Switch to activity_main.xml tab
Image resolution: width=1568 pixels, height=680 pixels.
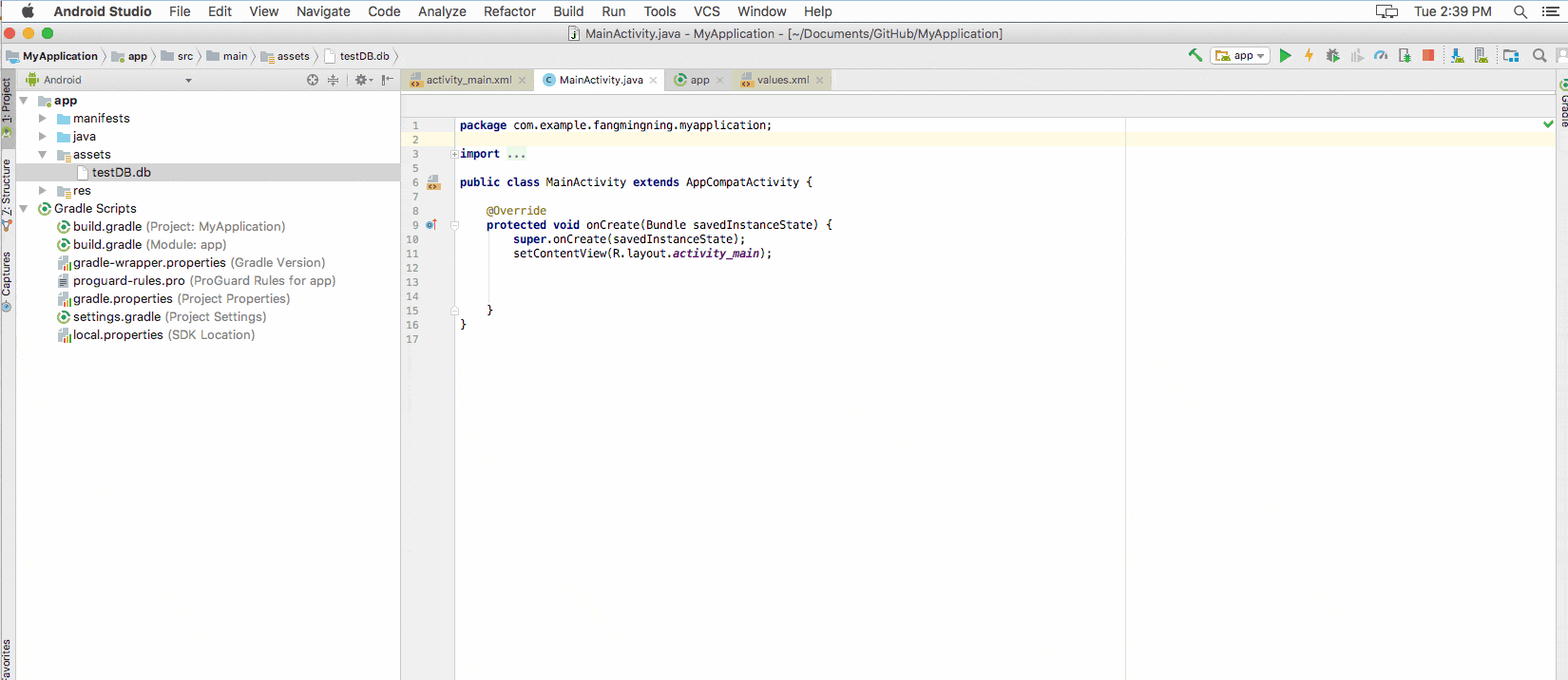(x=468, y=80)
